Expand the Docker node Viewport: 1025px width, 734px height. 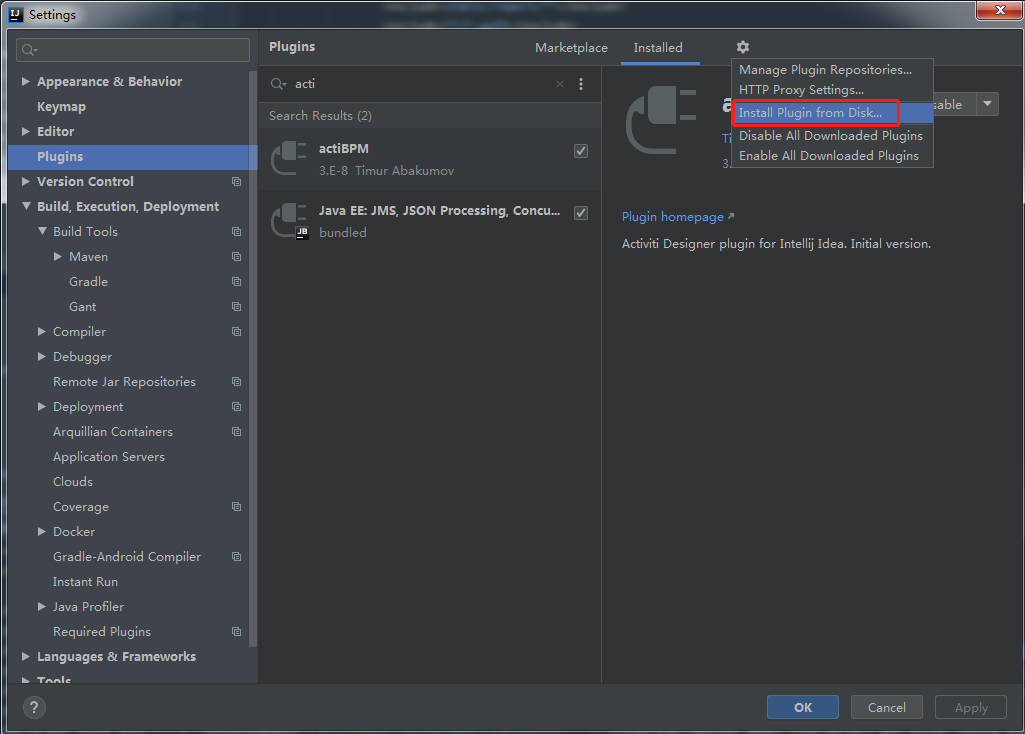pyautogui.click(x=42, y=531)
